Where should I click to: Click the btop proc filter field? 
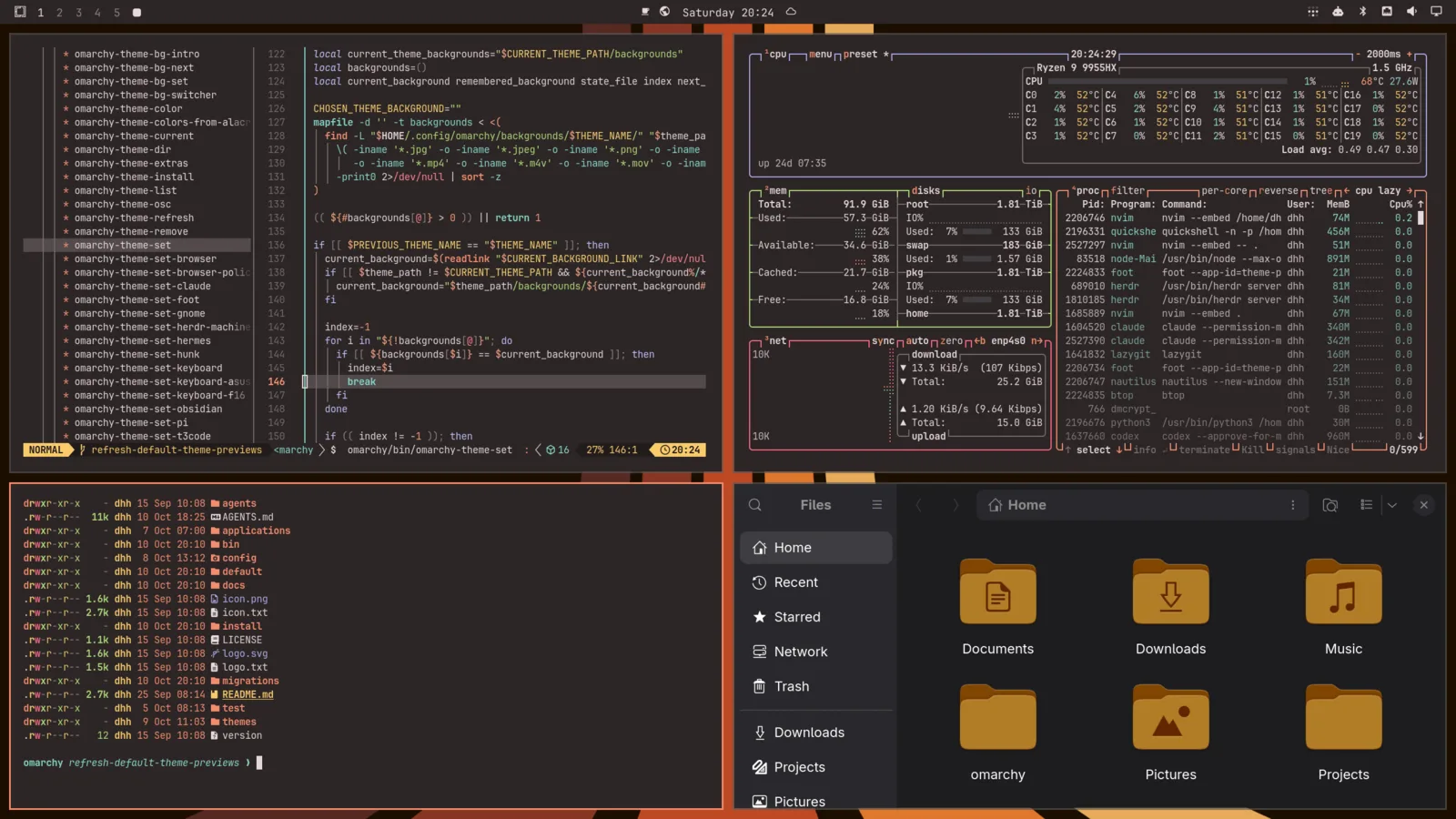[1127, 191]
